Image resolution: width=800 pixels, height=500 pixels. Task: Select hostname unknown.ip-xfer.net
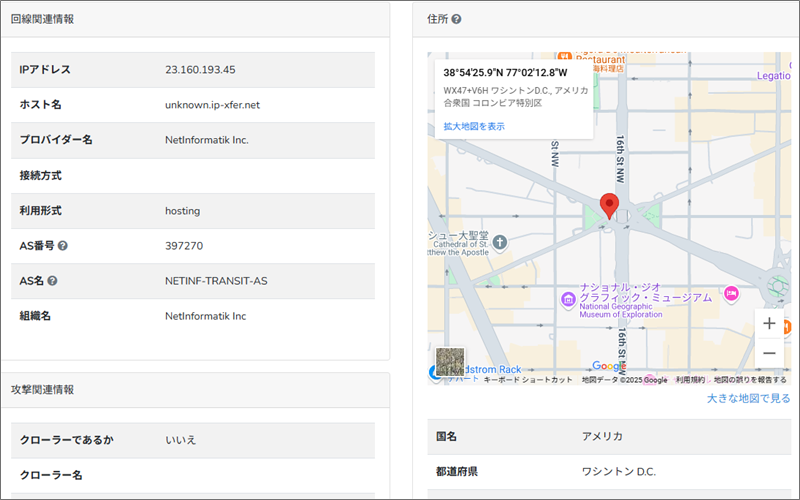(212, 105)
